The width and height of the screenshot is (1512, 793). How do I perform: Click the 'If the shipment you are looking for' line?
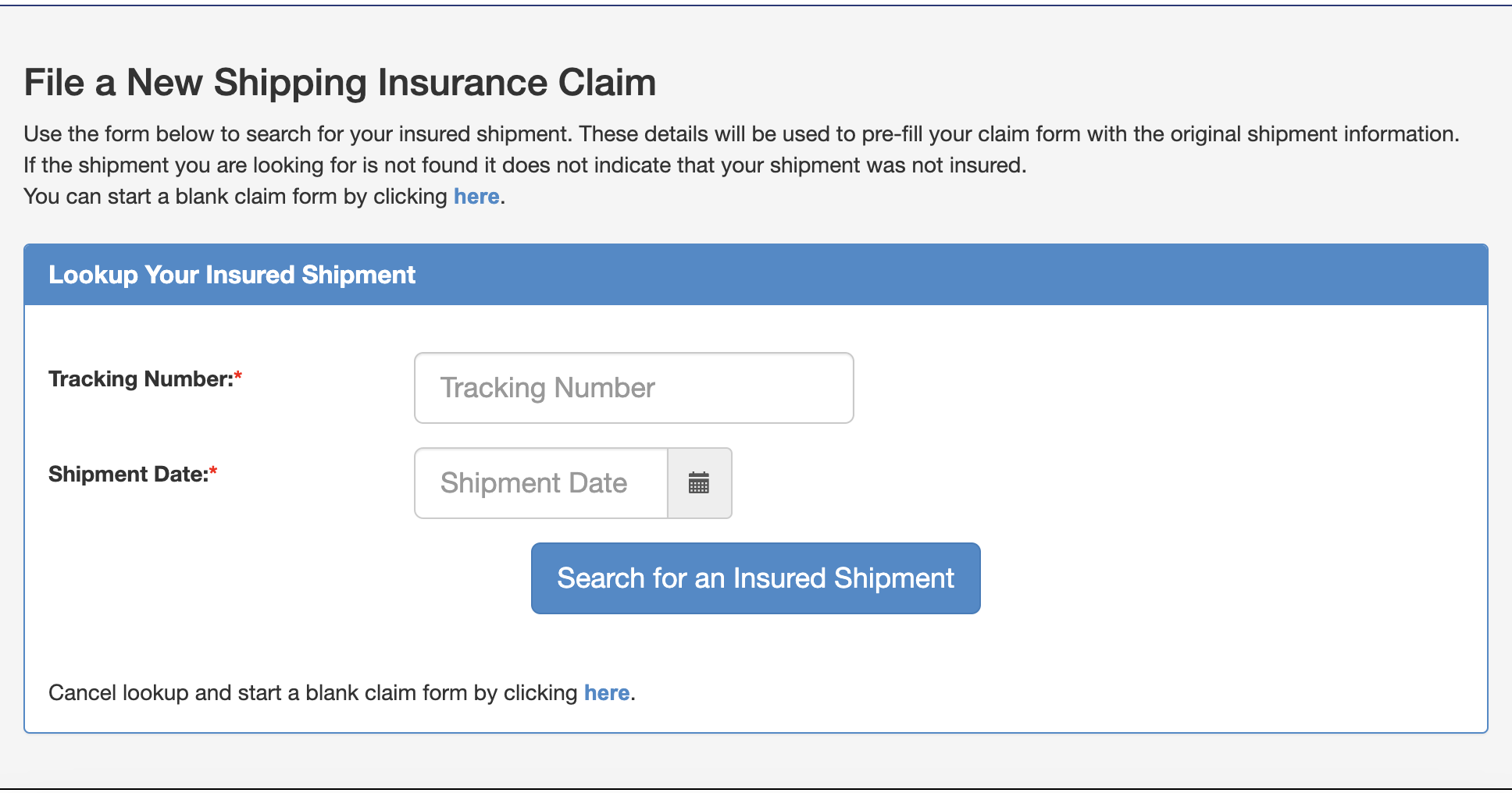pos(525,165)
